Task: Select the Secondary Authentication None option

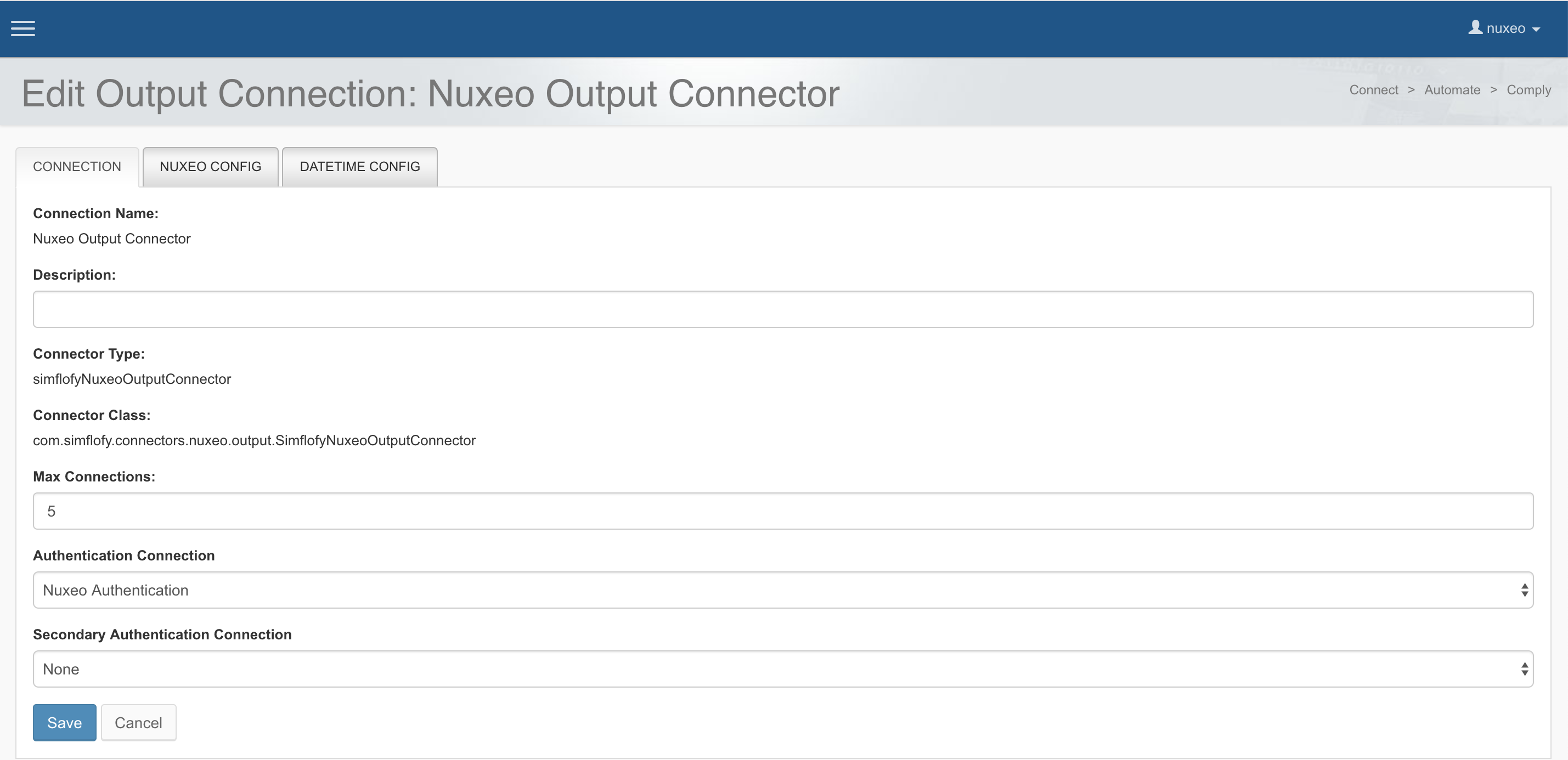Action: pyautogui.click(x=783, y=669)
